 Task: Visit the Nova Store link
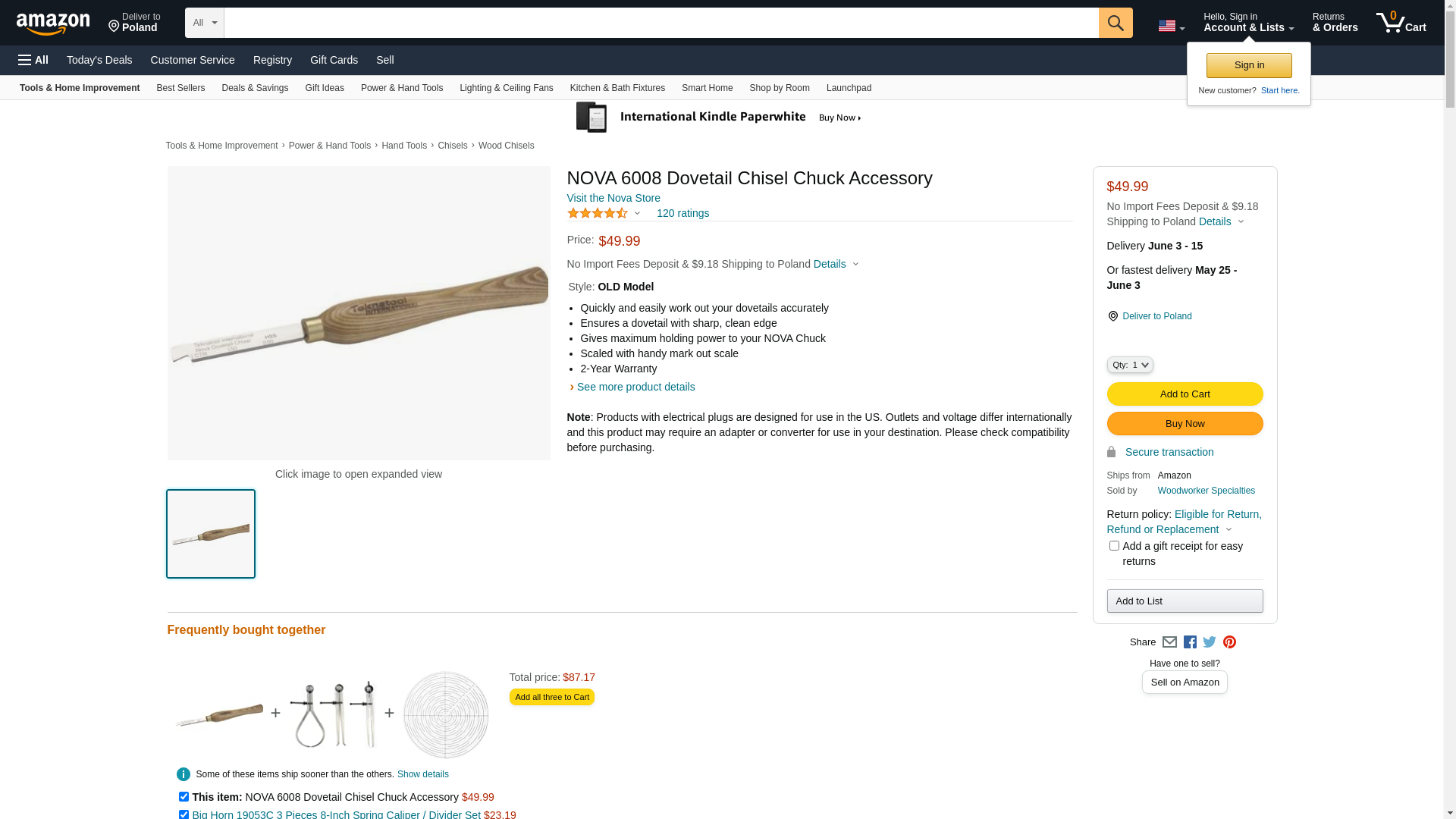click(613, 198)
